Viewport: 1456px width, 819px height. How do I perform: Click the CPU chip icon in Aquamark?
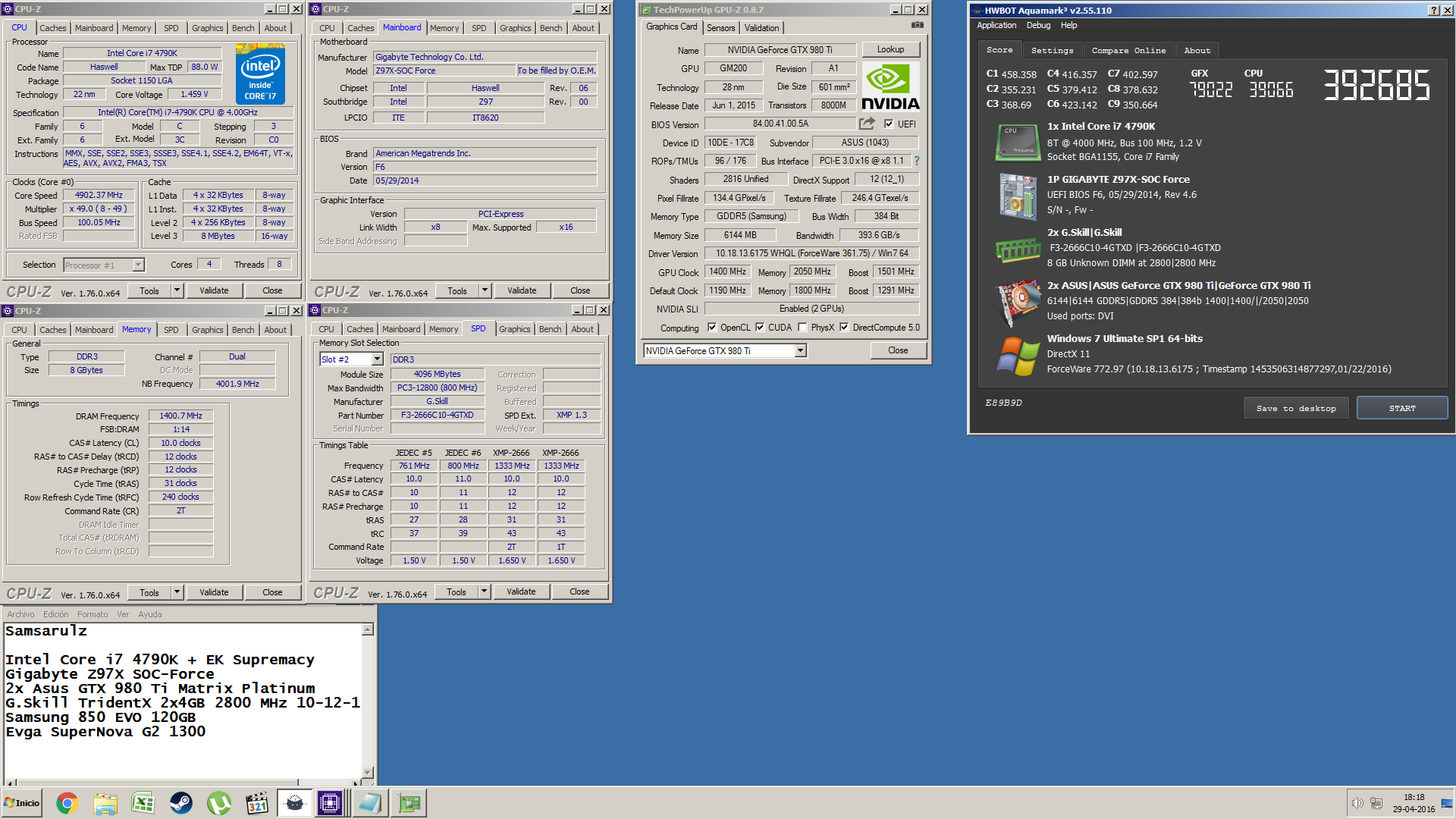(1017, 142)
